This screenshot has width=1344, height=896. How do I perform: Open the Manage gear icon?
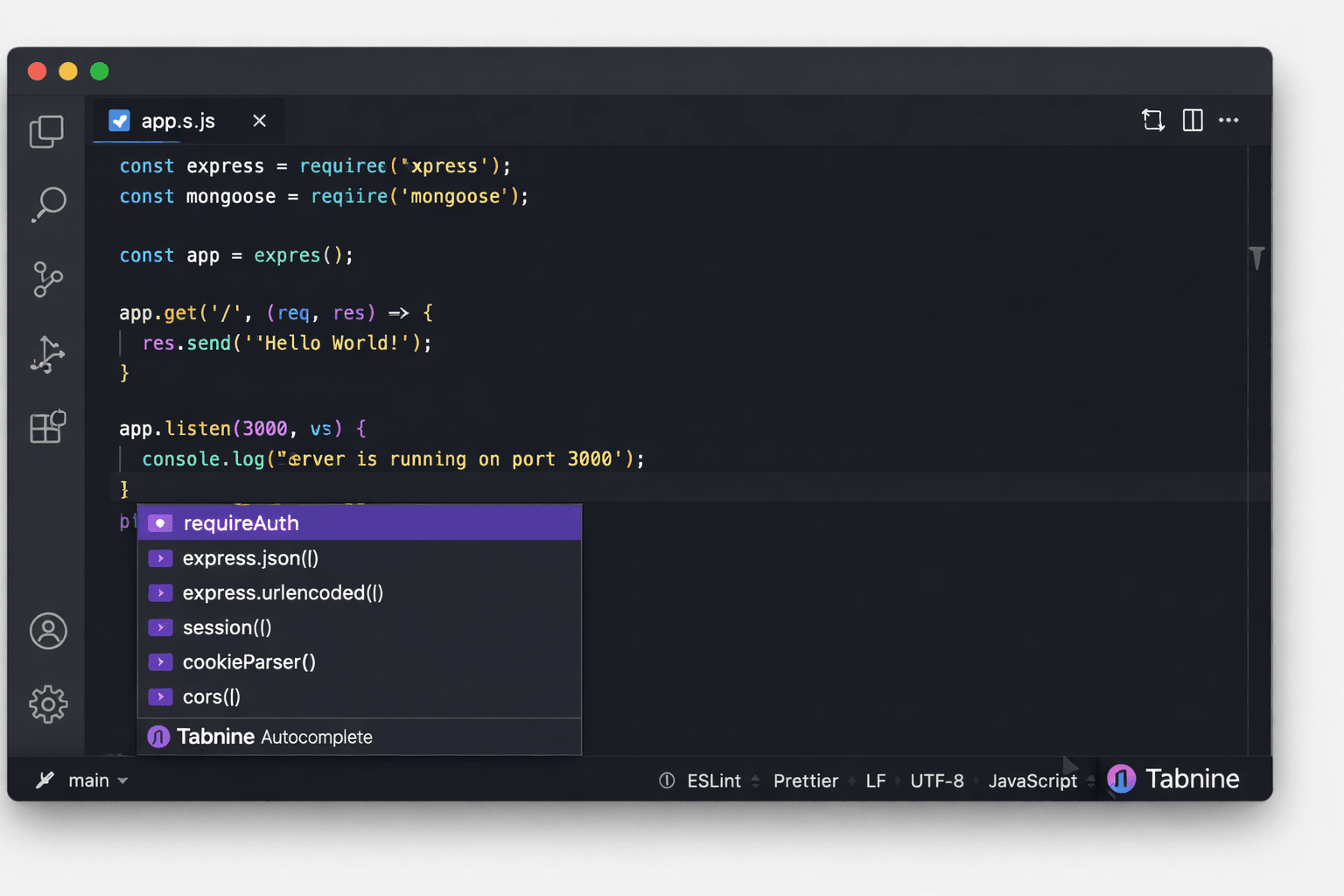pos(48,704)
